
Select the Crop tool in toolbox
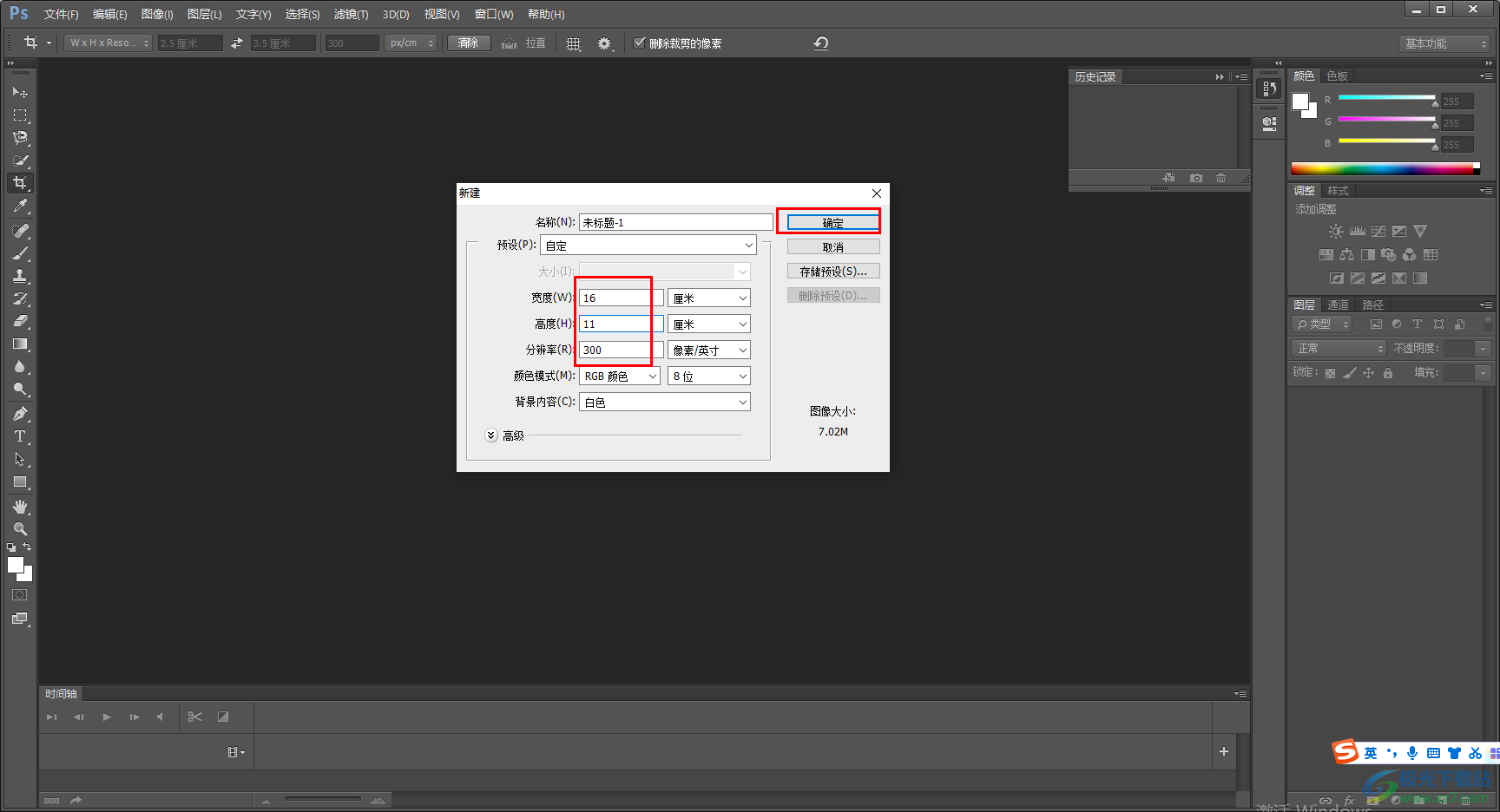(20, 183)
